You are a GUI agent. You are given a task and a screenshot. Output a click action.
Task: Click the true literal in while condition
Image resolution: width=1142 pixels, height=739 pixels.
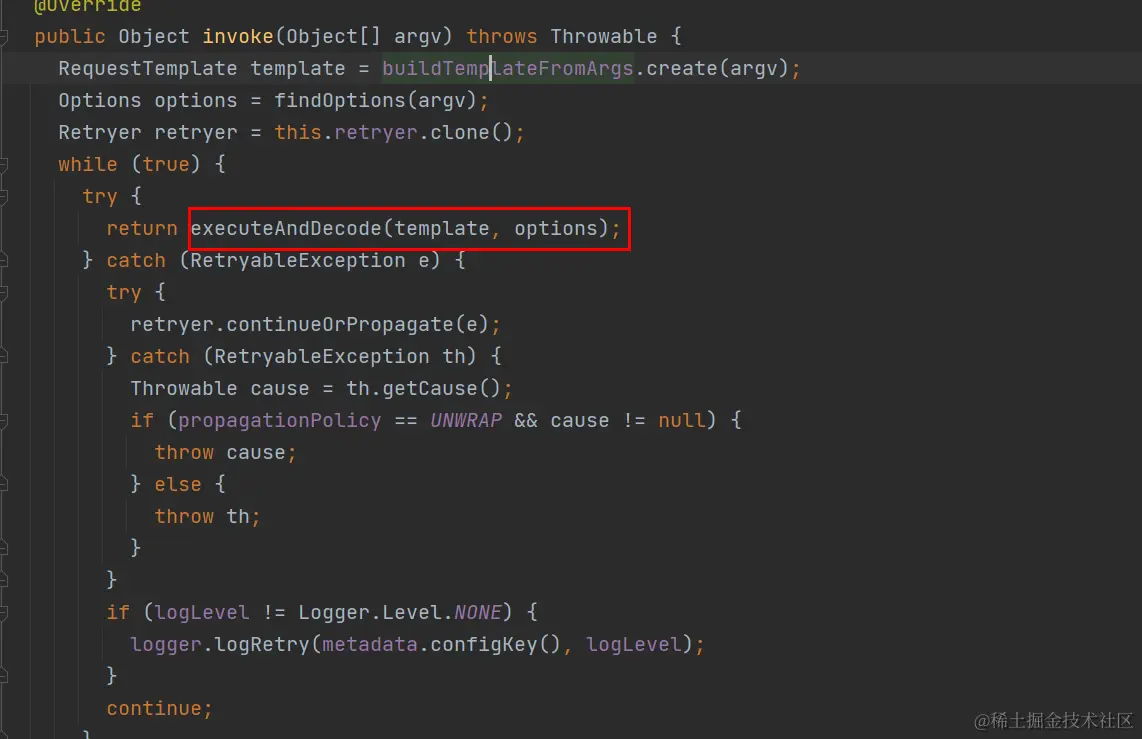click(x=165, y=165)
